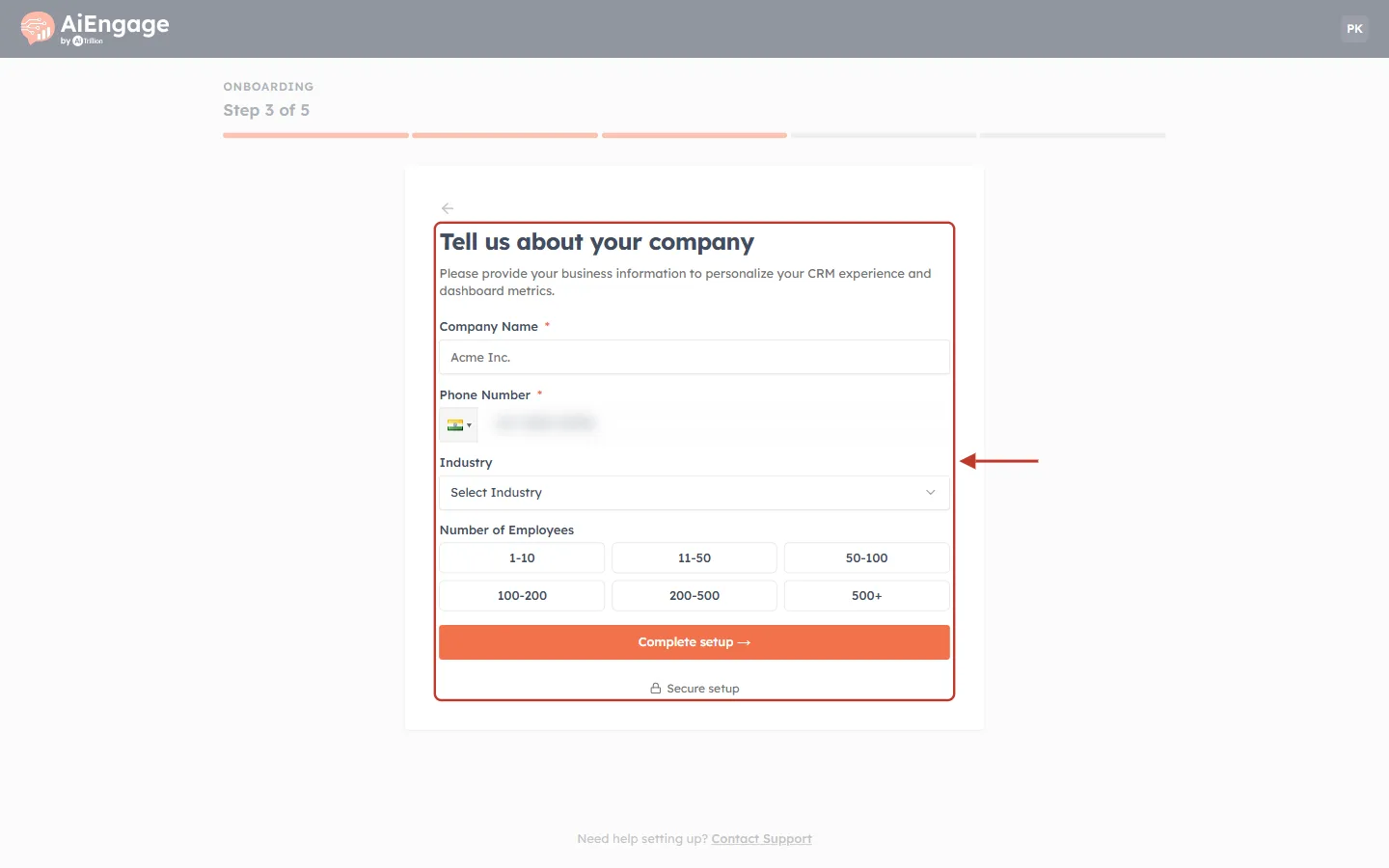
Task: Click the Complete setup button
Action: [694, 642]
